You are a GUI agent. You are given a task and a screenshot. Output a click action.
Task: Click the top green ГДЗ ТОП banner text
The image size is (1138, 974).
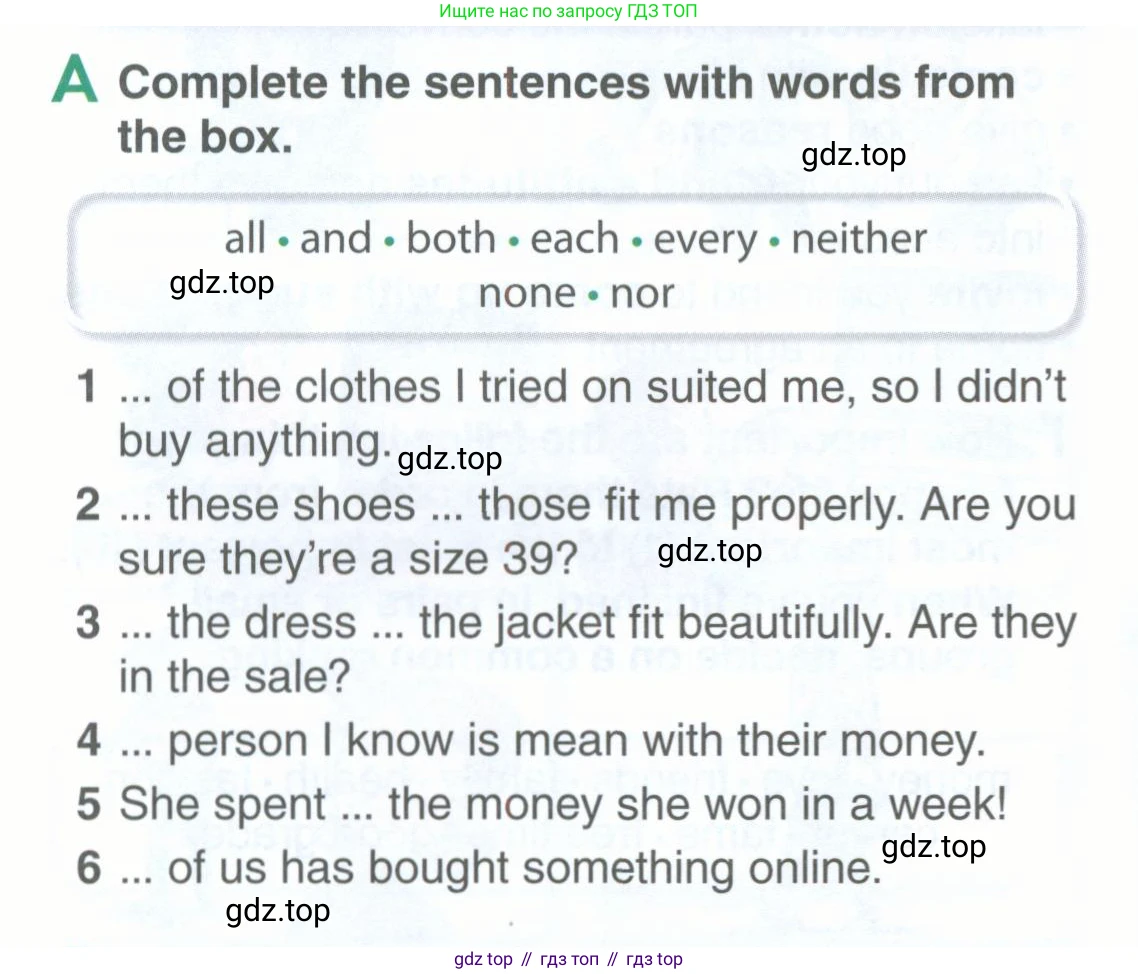pos(568,11)
